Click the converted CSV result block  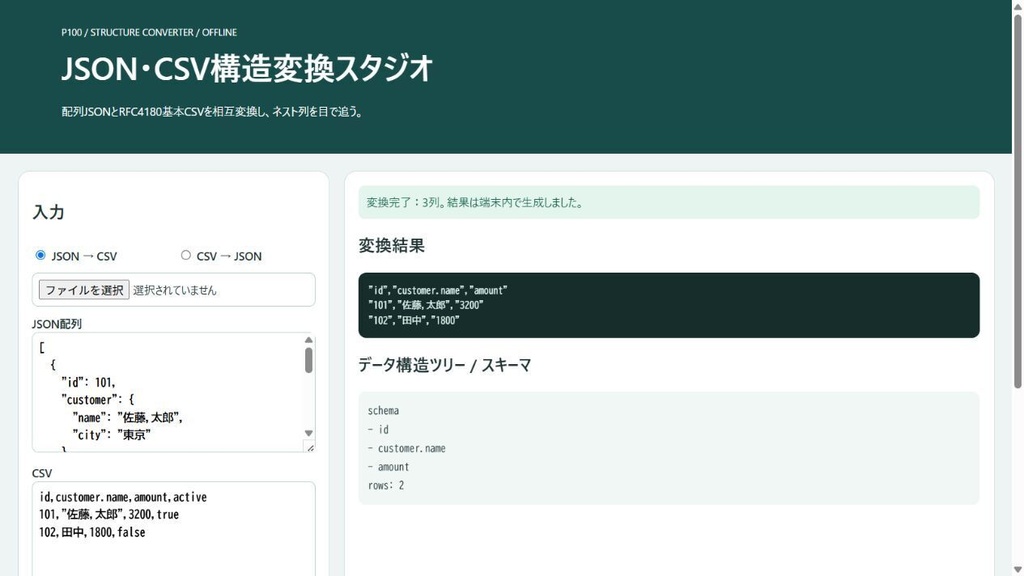click(669, 305)
